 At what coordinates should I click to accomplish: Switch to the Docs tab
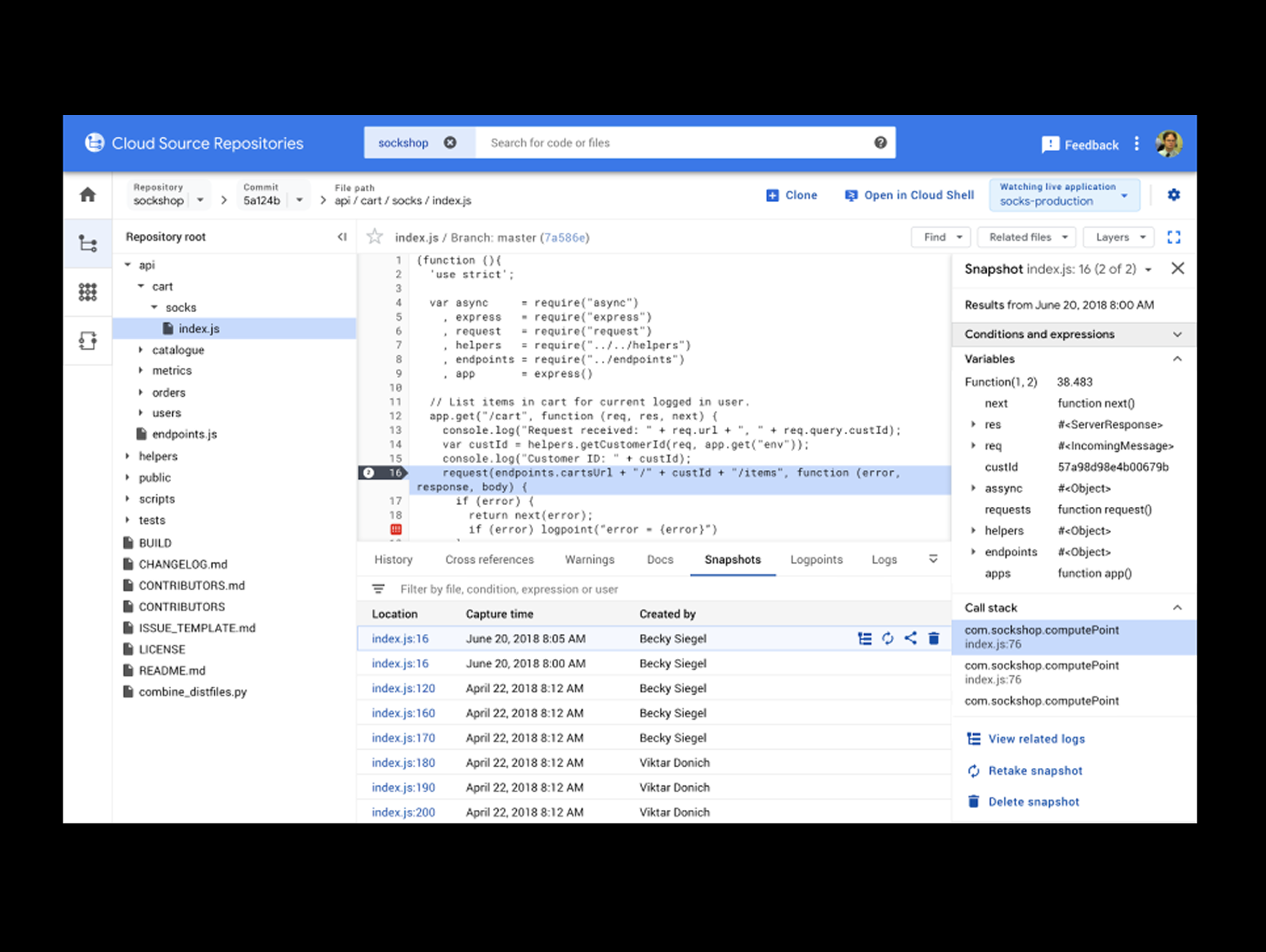[660, 560]
